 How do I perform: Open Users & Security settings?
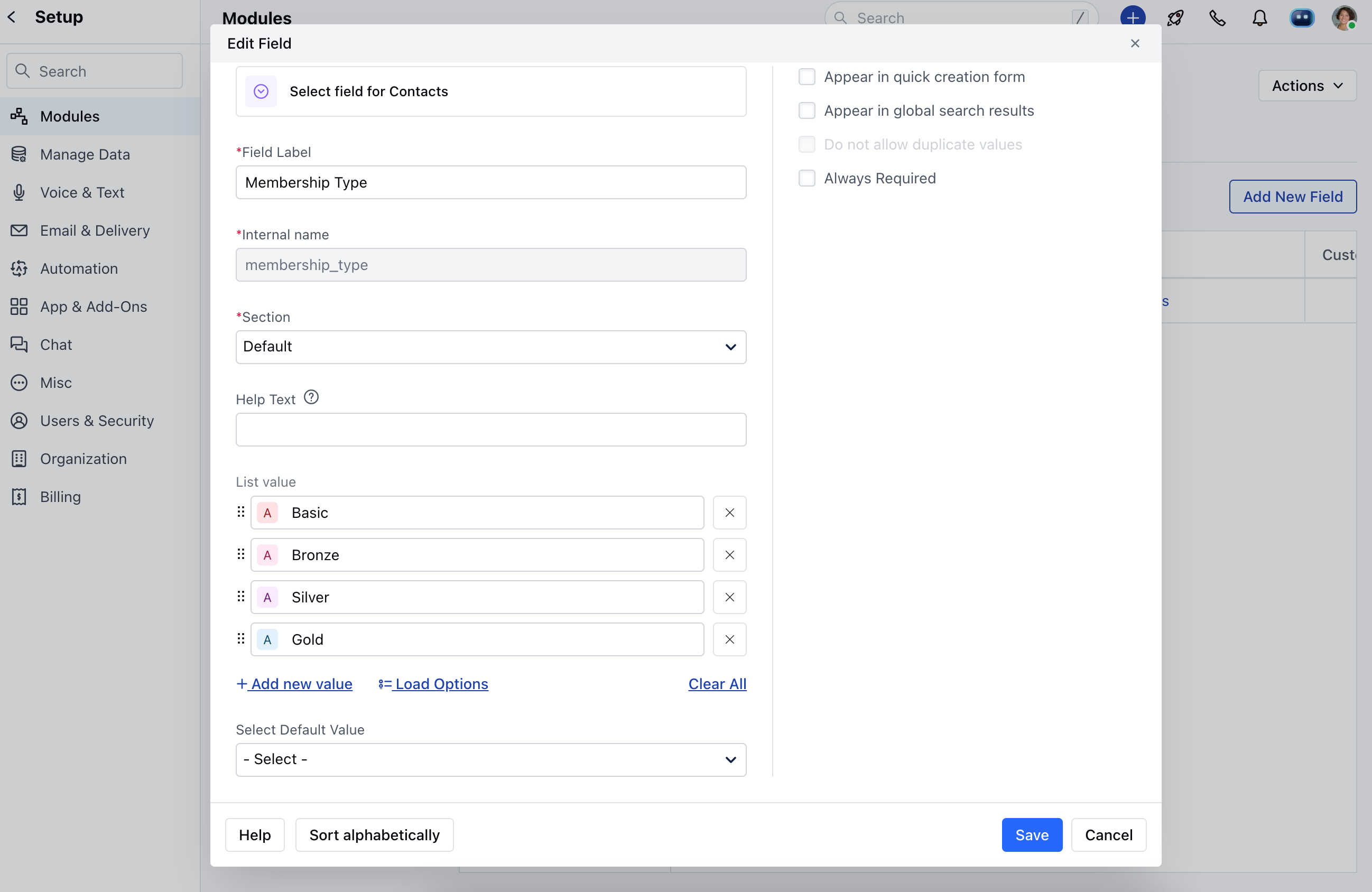(97, 421)
